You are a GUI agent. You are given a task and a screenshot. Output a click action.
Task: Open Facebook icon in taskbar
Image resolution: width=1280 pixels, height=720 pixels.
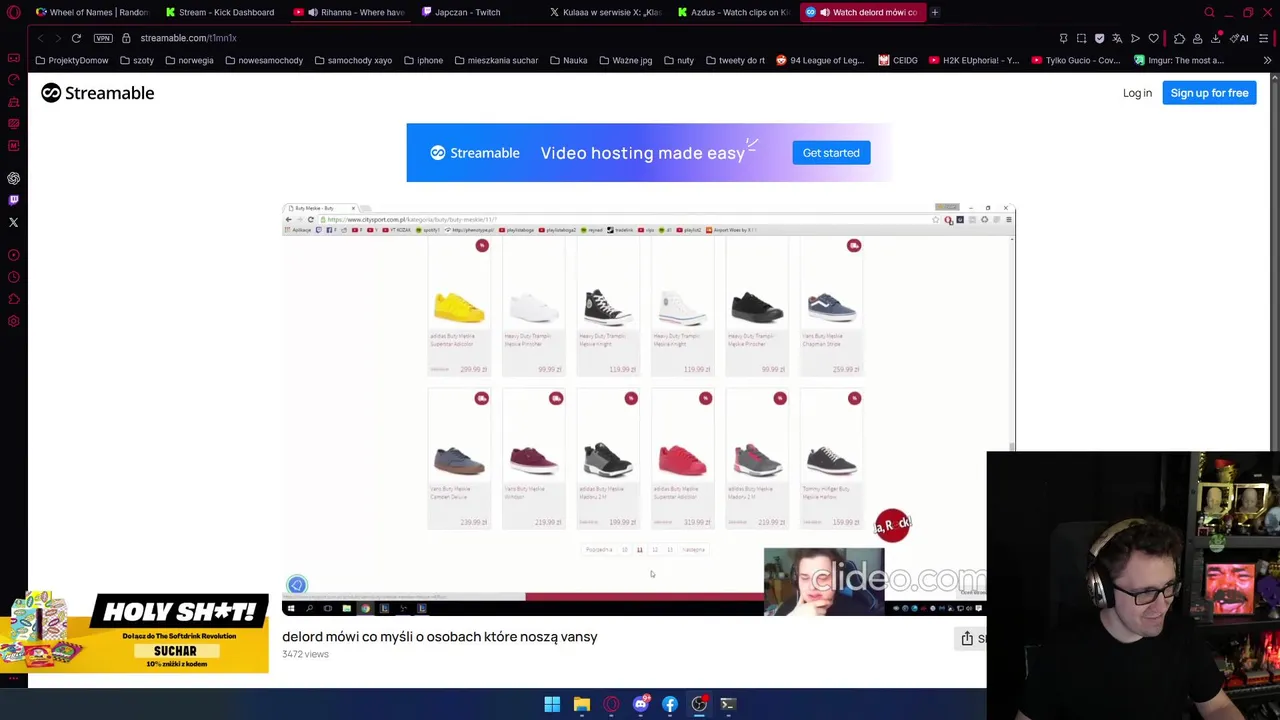pos(669,704)
